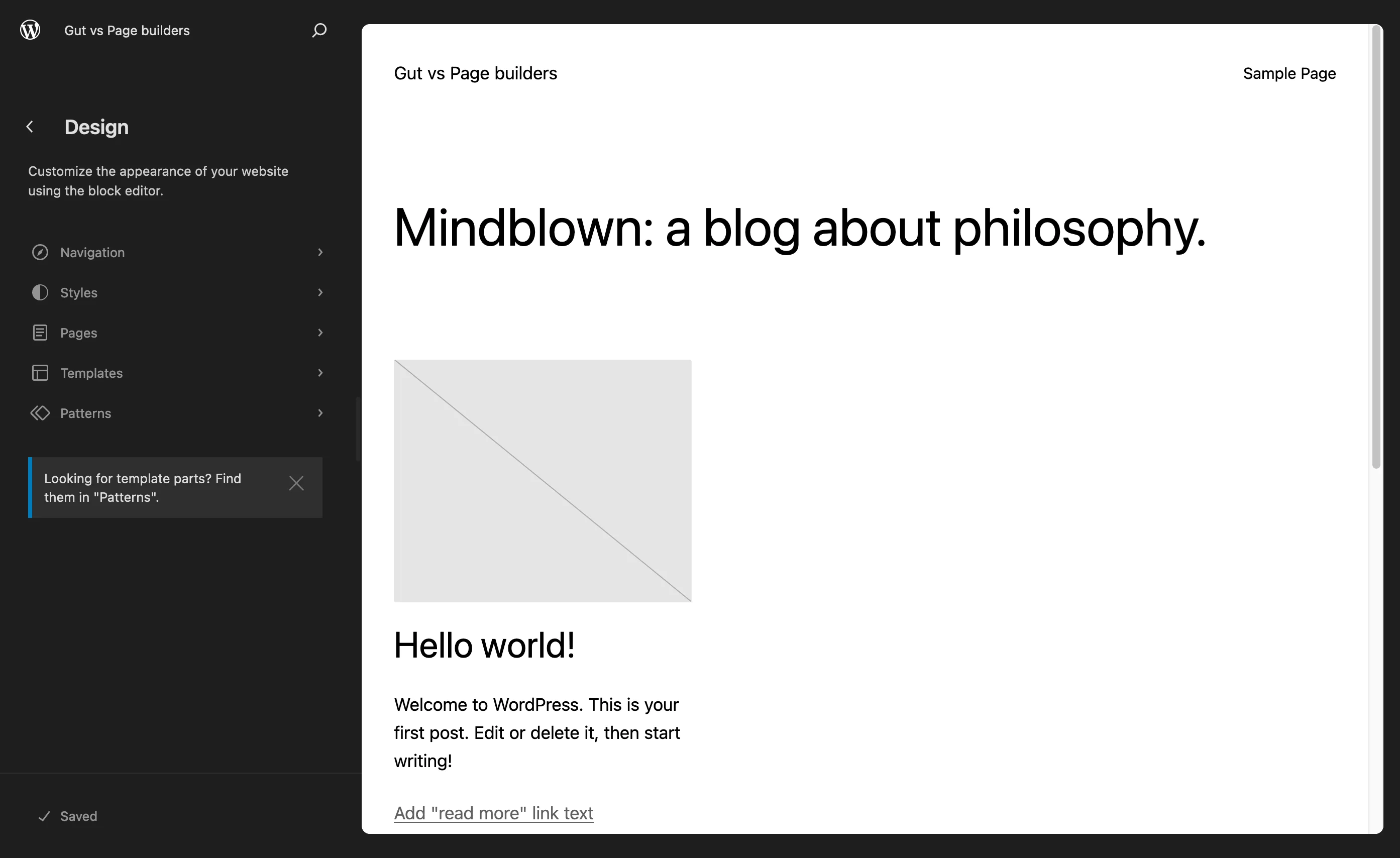Dismiss the template parts notification

(x=297, y=483)
